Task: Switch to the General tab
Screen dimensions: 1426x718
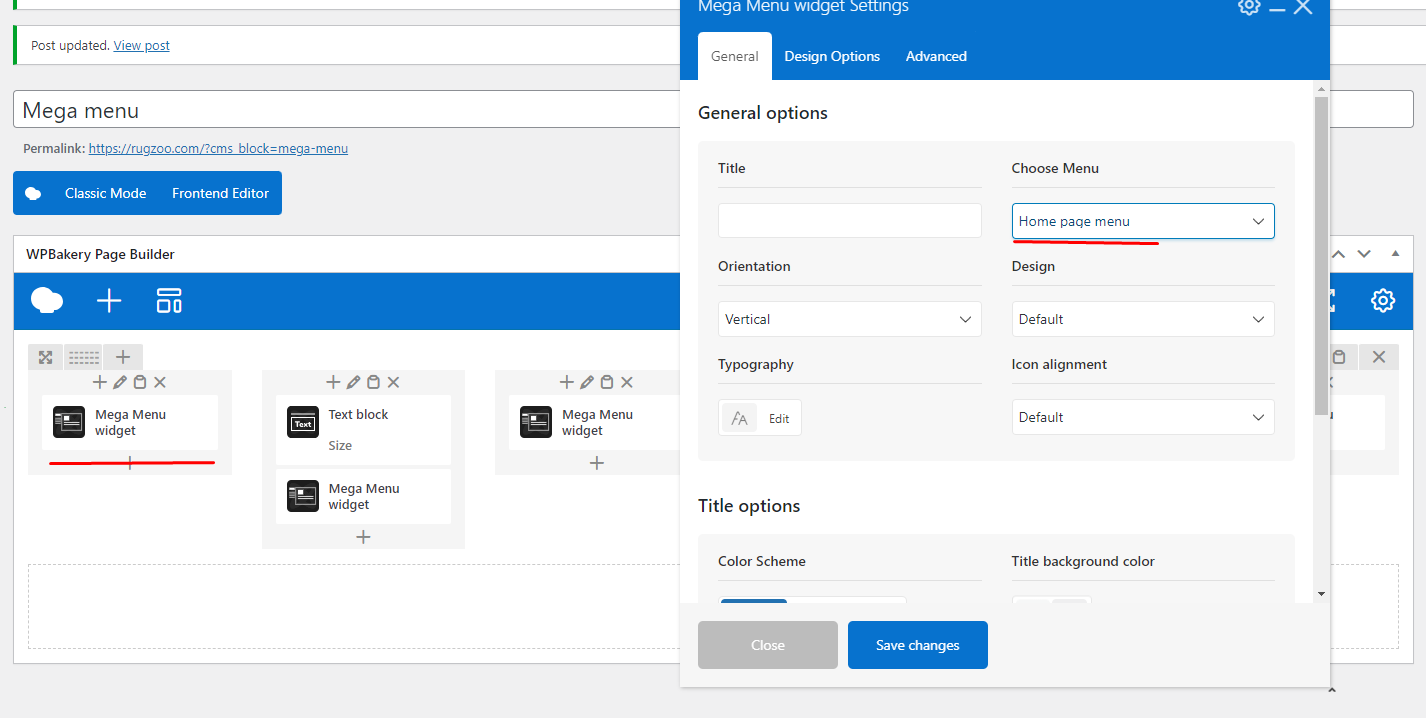Action: [x=735, y=56]
